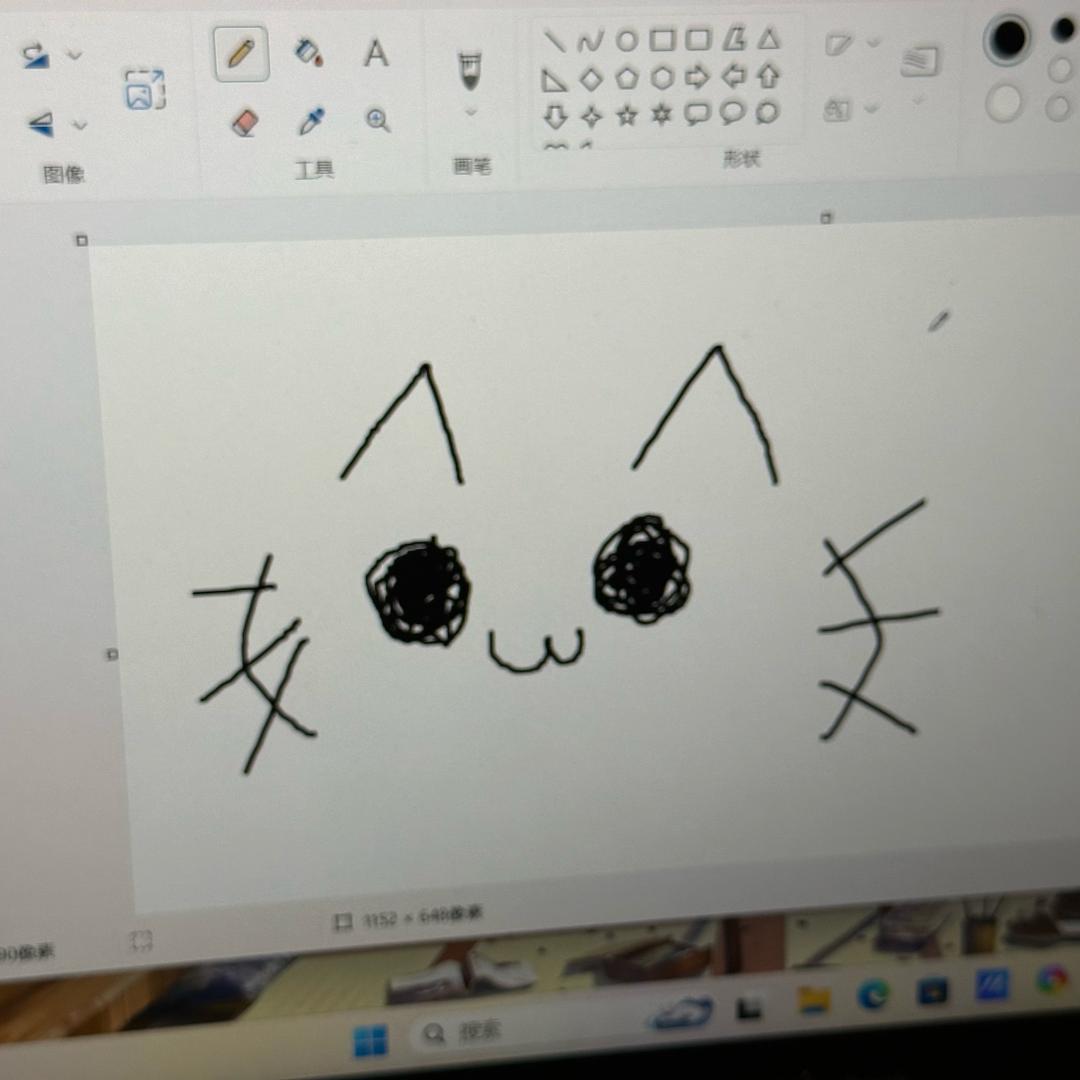Expand the Rotate dropdown arrow
The image size is (1080, 1080).
click(x=75, y=55)
